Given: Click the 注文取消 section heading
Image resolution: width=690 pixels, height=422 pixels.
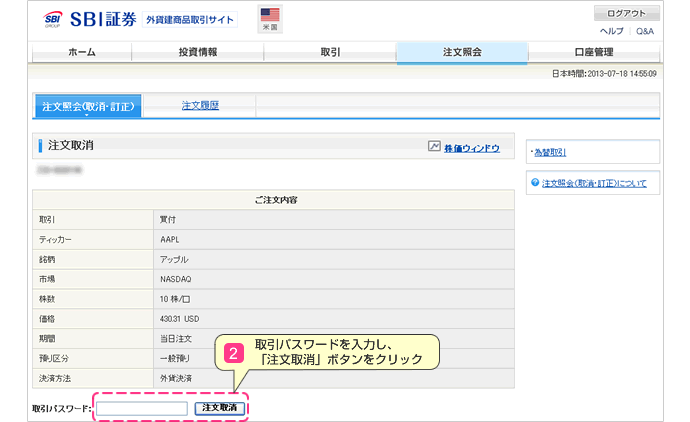Looking at the screenshot, I should coord(70,145).
